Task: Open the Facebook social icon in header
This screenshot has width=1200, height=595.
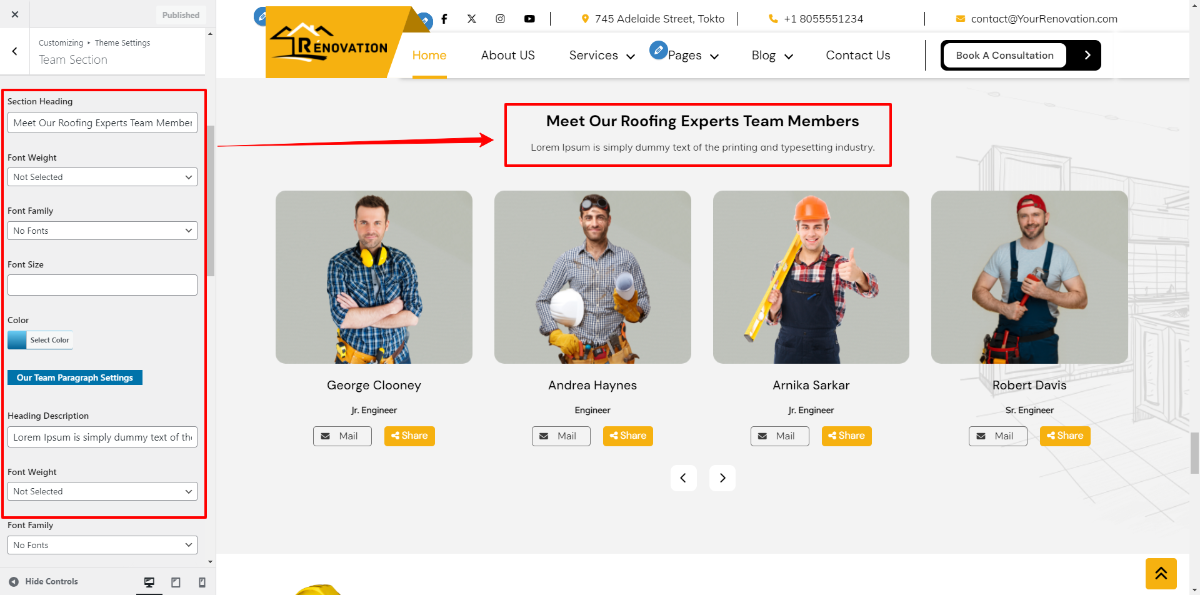Action: coord(444,19)
